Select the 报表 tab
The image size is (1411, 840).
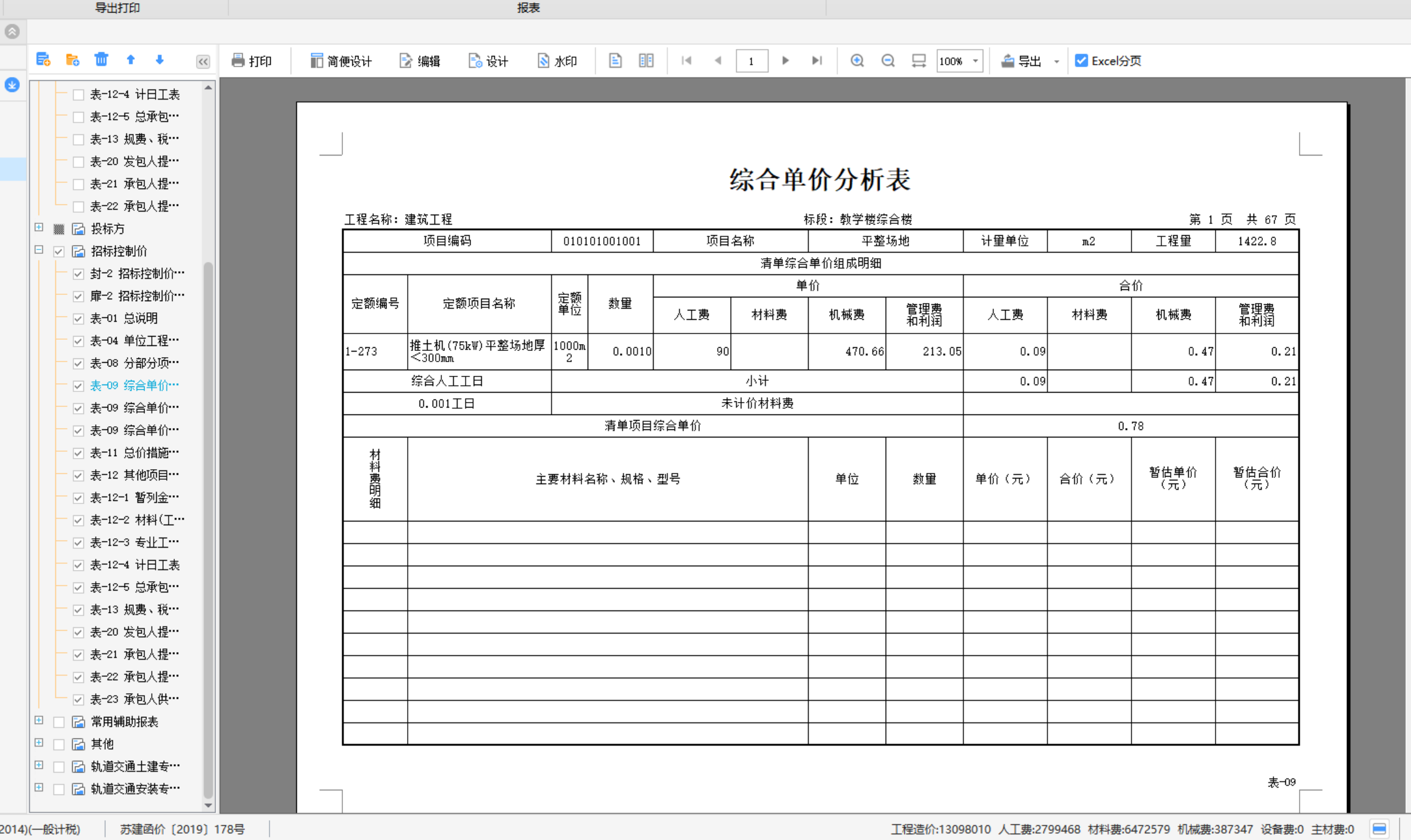pos(528,7)
